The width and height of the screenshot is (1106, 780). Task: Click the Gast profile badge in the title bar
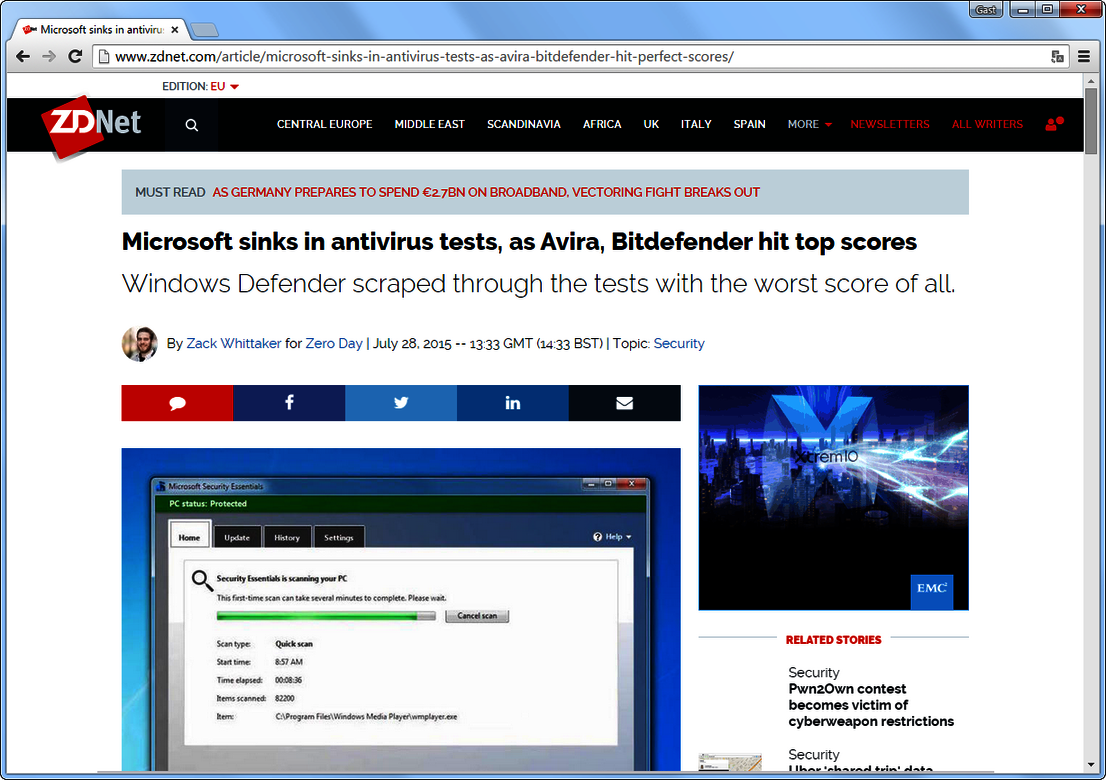[985, 9]
